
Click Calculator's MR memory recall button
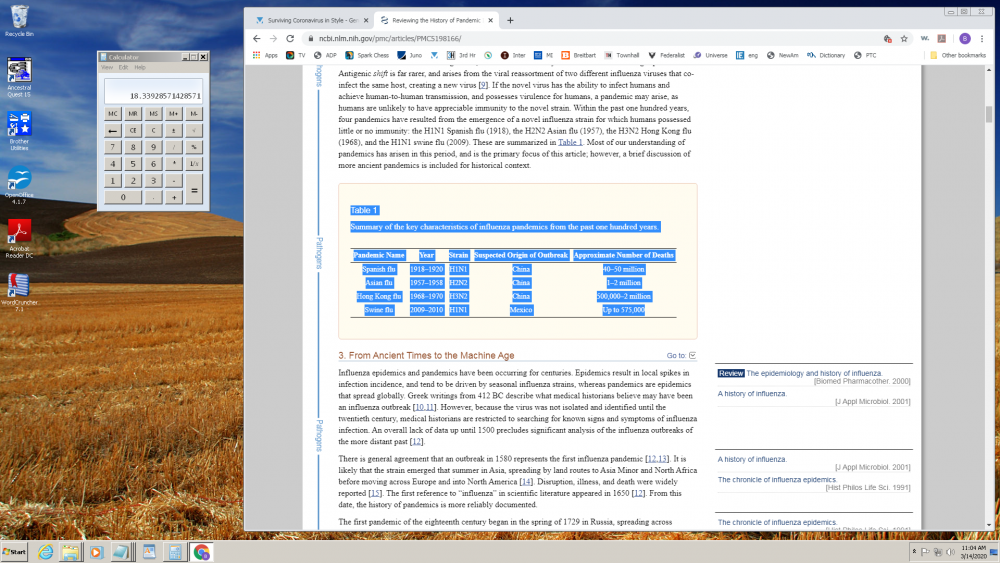point(133,113)
